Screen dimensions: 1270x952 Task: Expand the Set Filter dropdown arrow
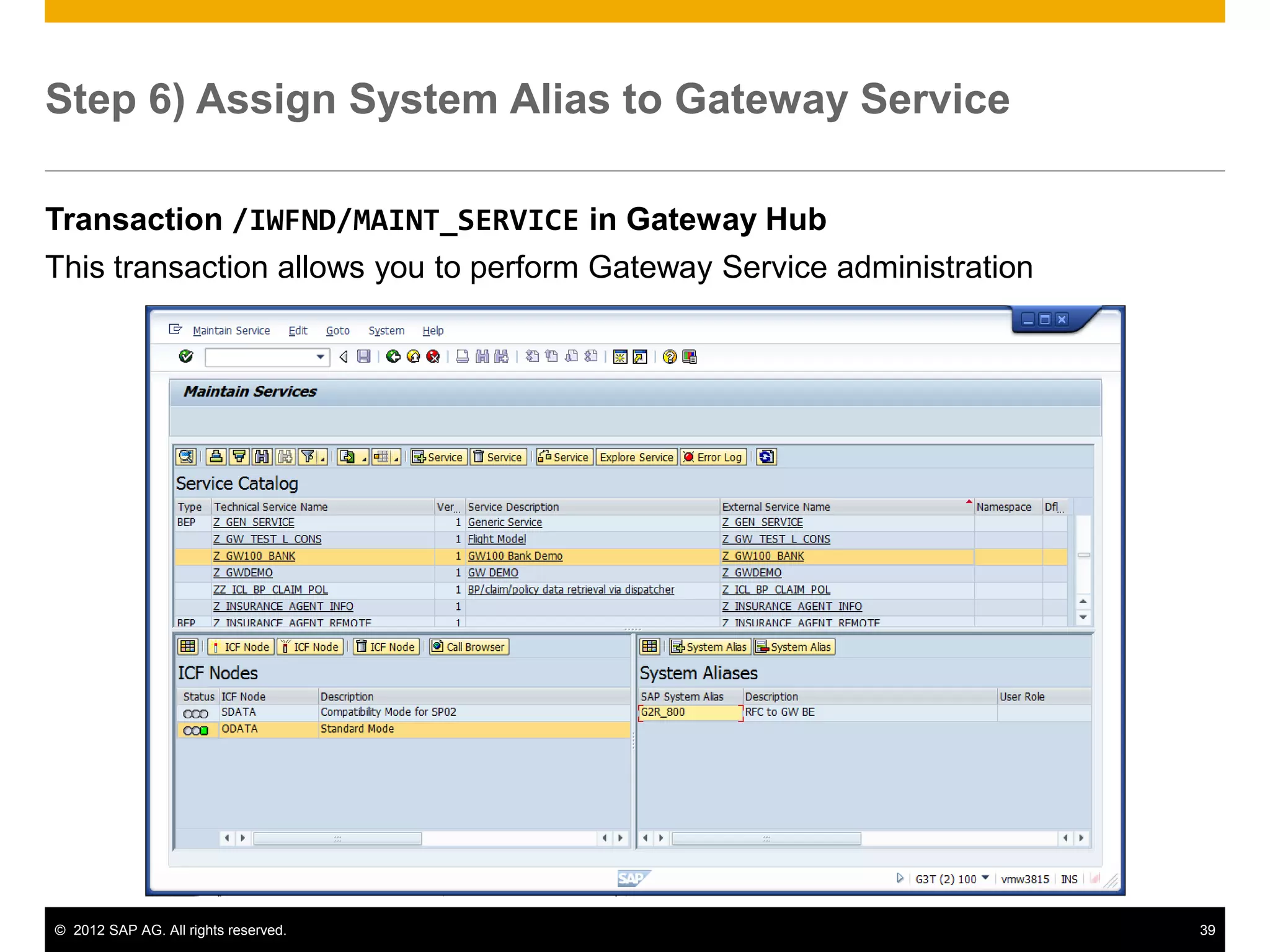pos(322,457)
